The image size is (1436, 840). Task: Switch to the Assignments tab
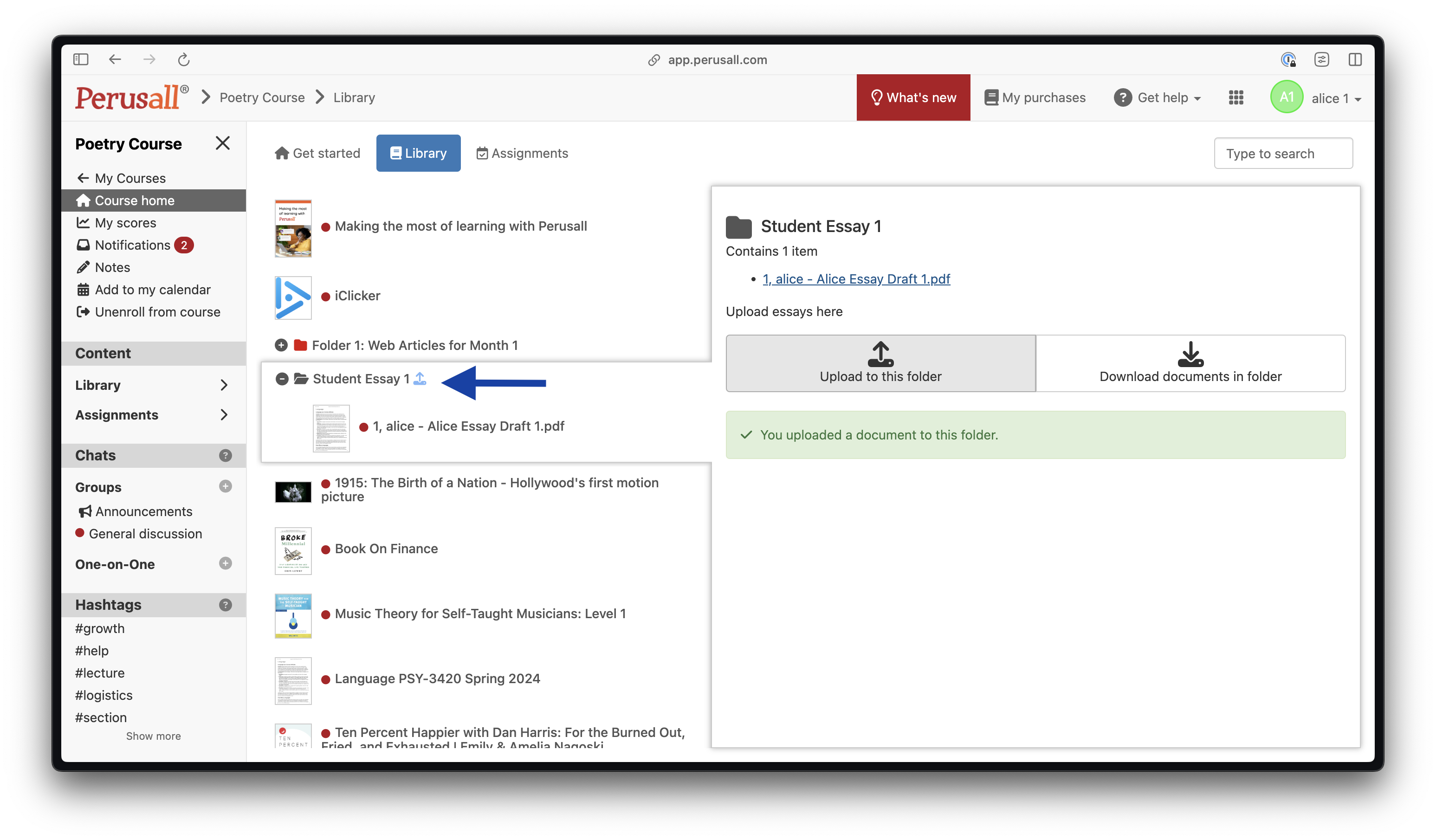click(522, 153)
